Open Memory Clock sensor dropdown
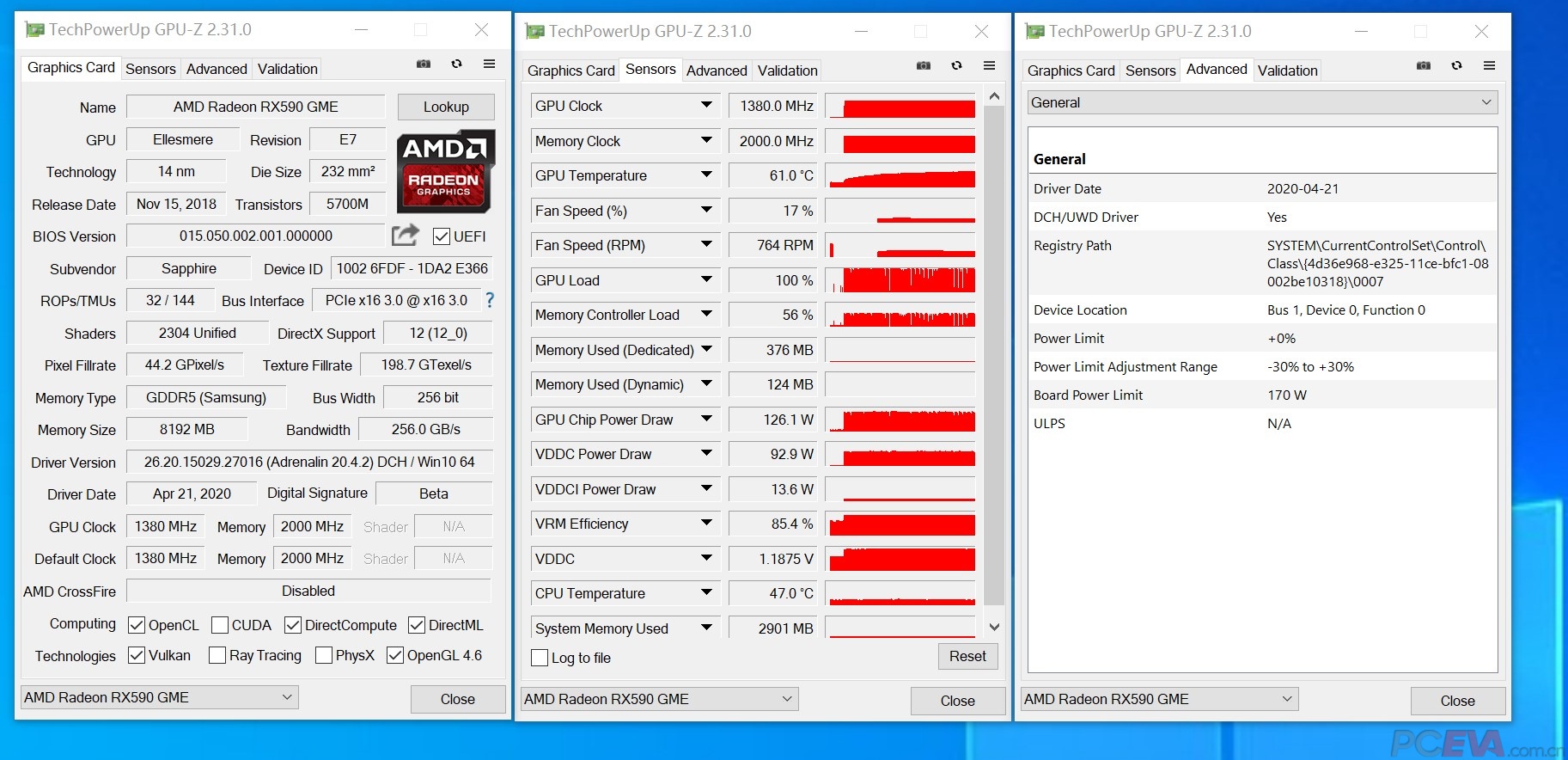 706,141
